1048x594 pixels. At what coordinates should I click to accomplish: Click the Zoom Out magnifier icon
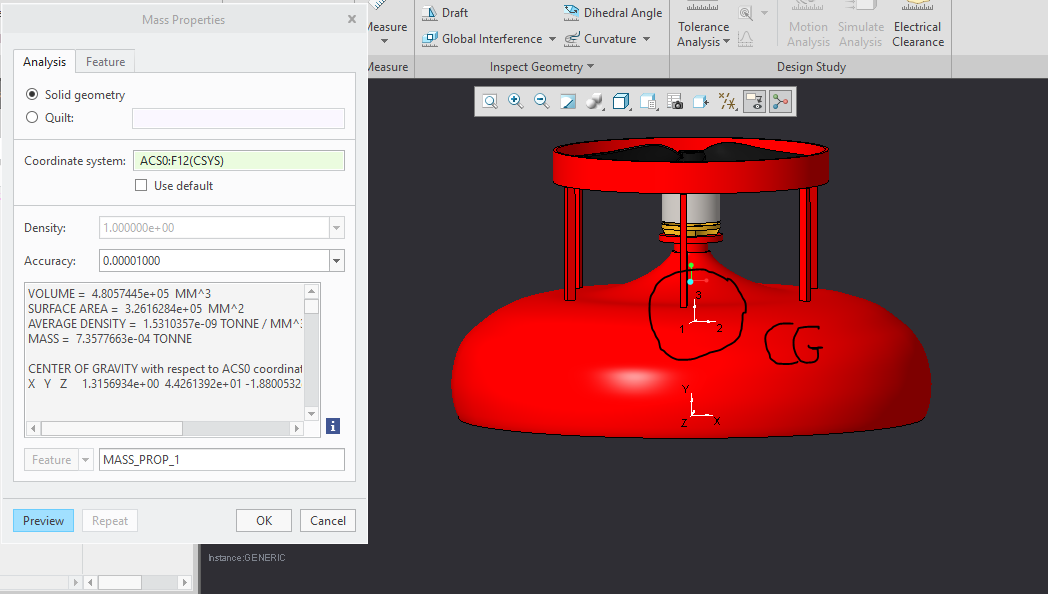(x=541, y=102)
